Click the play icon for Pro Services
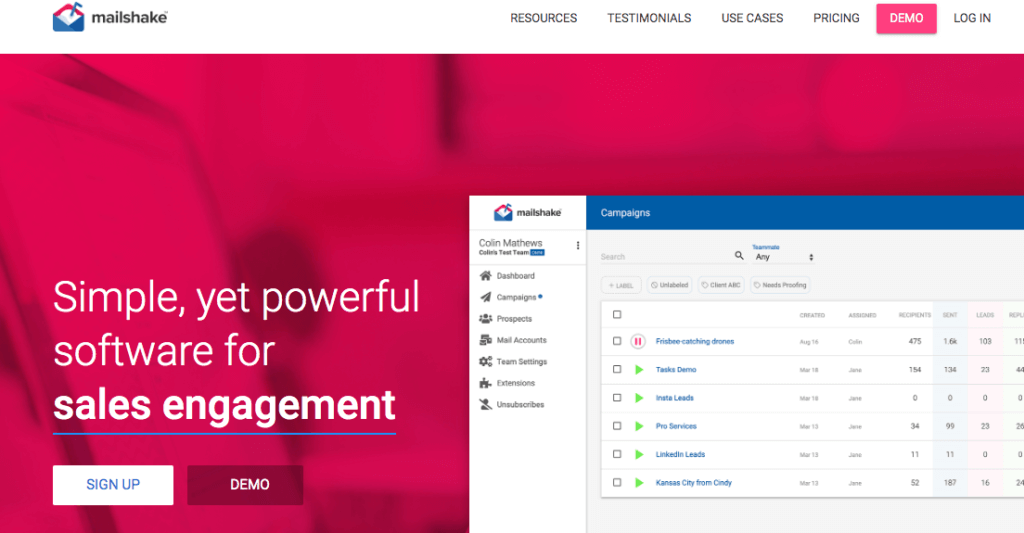Screen dimensions: 1024x533 coord(639,426)
